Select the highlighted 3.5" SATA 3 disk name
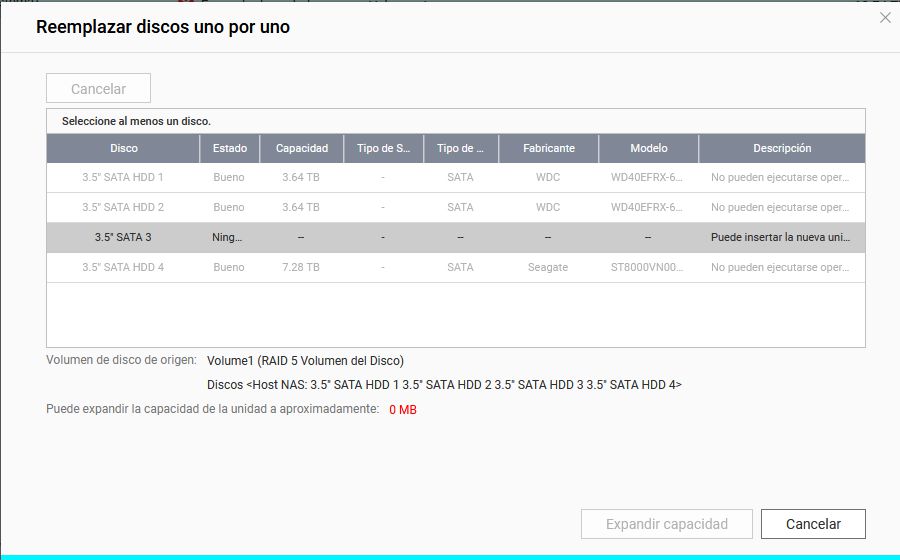This screenshot has height=560, width=900. click(x=123, y=238)
